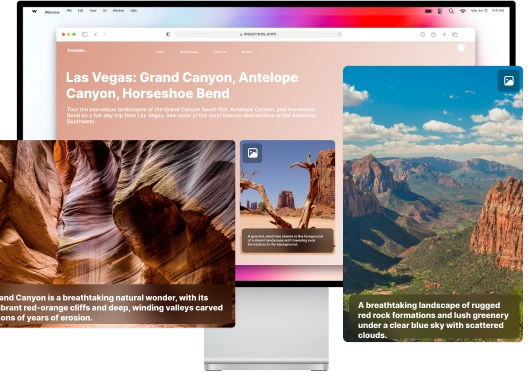
Task: Go back using browser arrow
Action: (x=96, y=34)
